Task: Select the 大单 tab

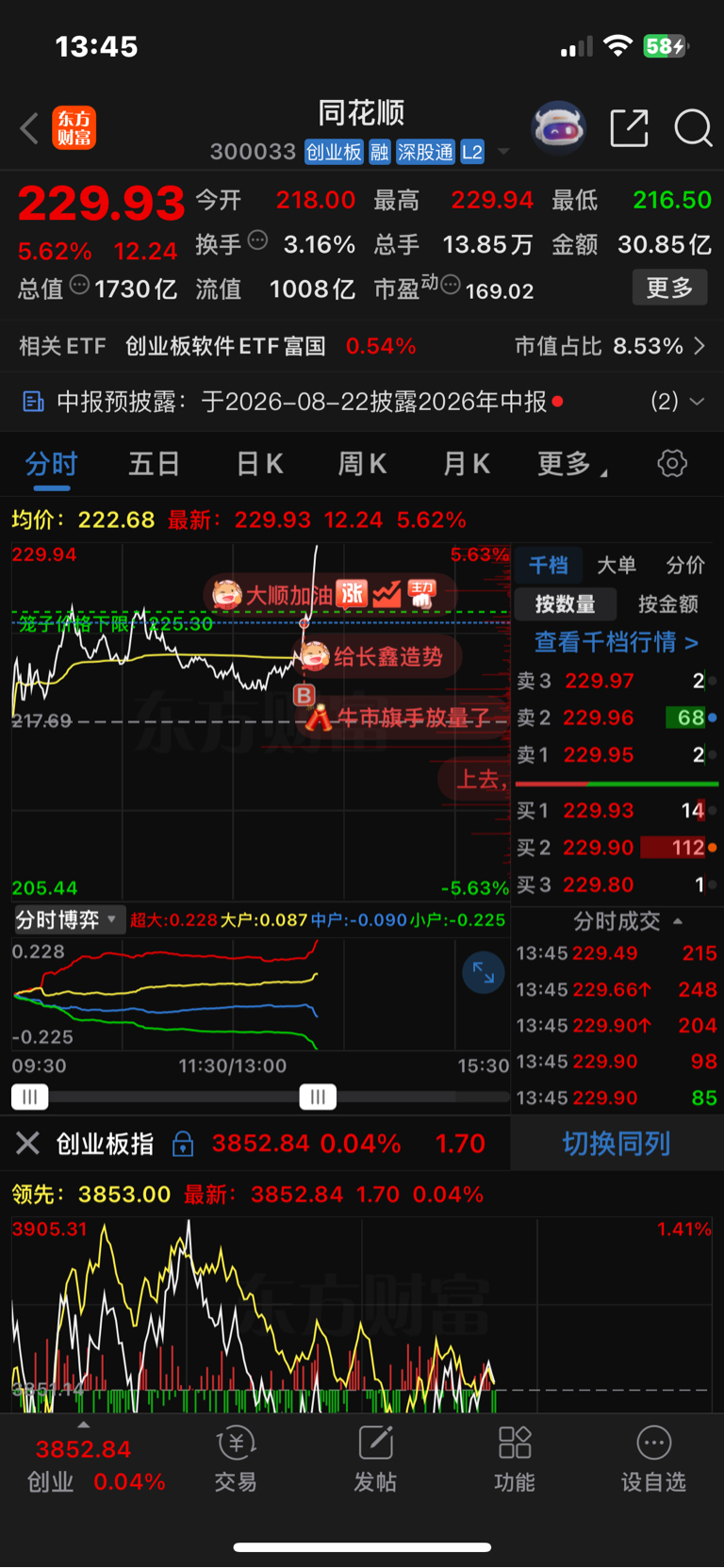Action: [x=617, y=565]
